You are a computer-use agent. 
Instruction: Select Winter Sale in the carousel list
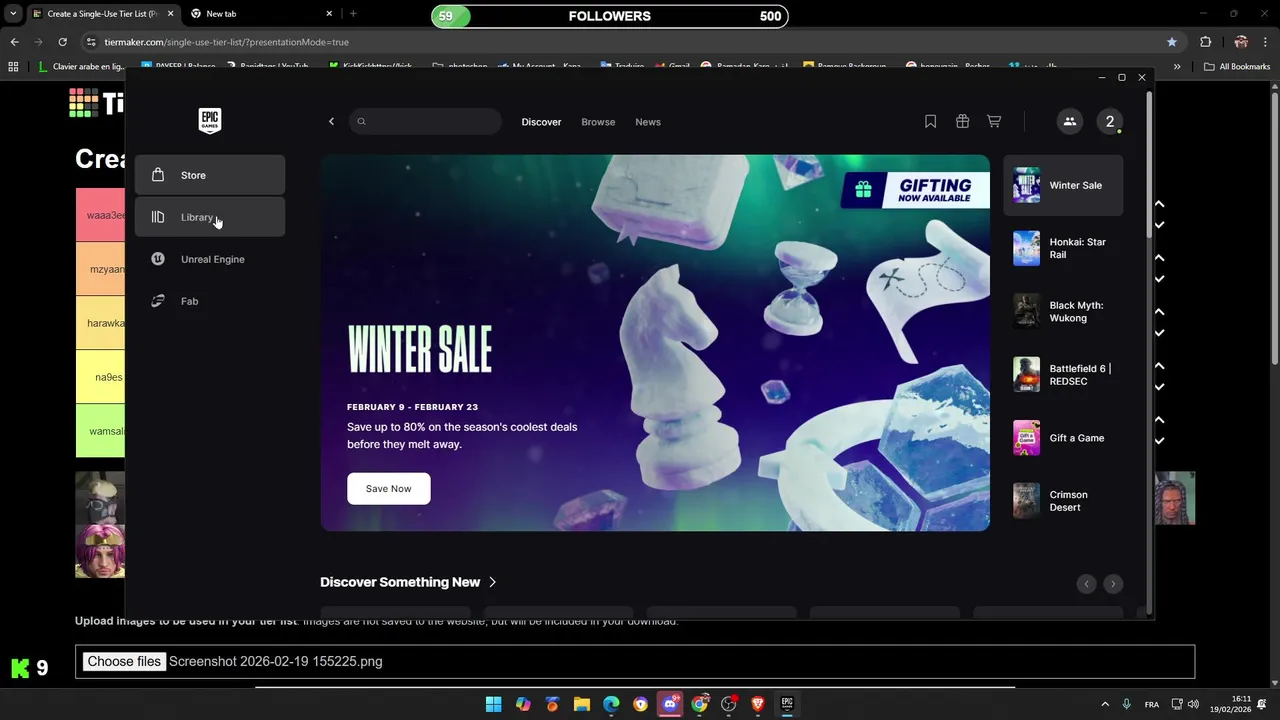click(x=1063, y=185)
